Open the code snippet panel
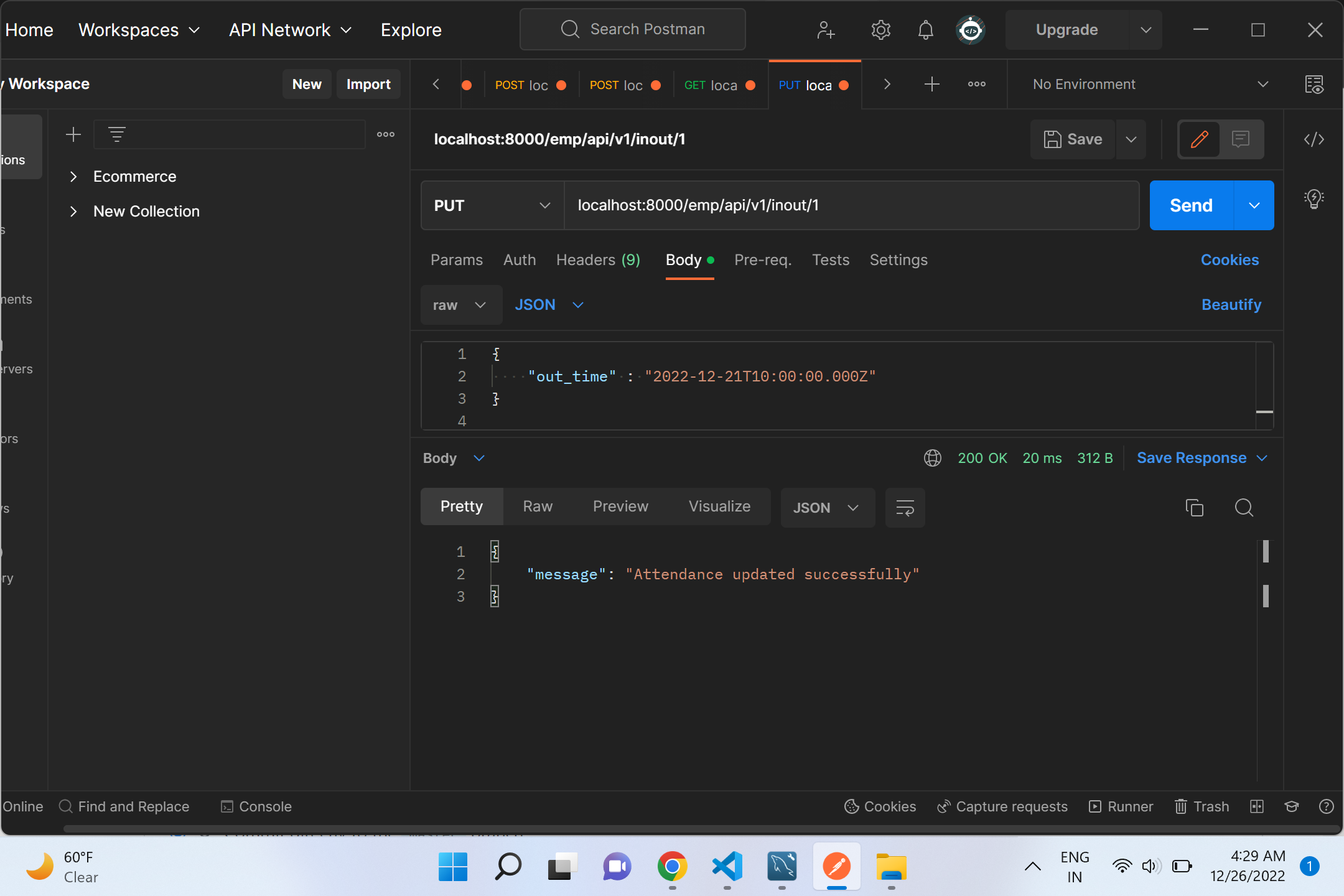The width and height of the screenshot is (1344, 896). point(1314,139)
